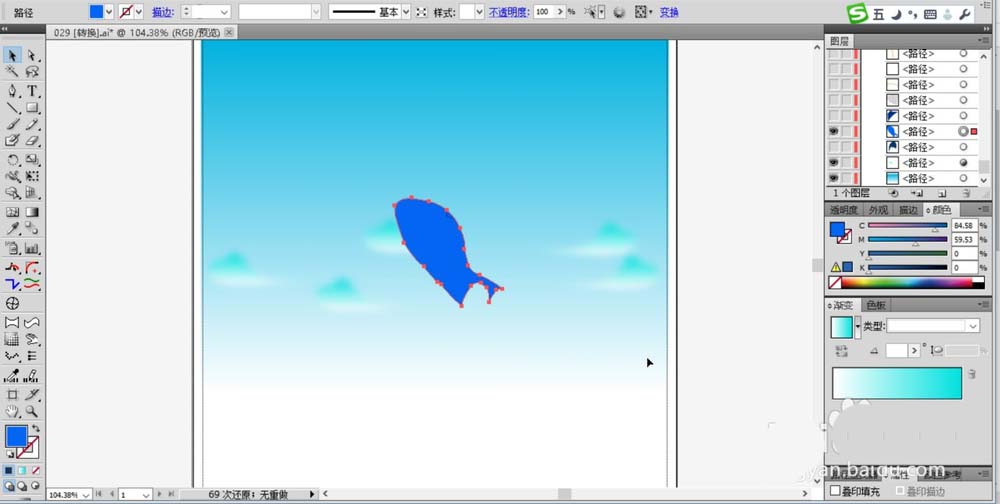
Task: Click the Recolor Artwork icon in control bar
Action: click(619, 12)
